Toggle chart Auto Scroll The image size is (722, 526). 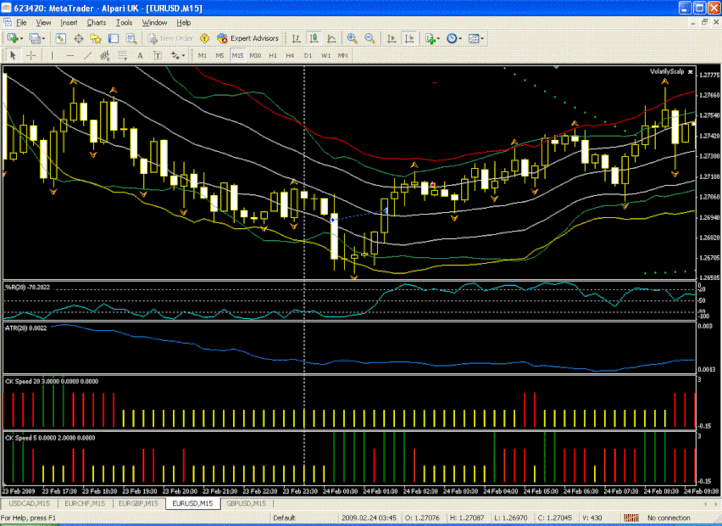[x=391, y=39]
